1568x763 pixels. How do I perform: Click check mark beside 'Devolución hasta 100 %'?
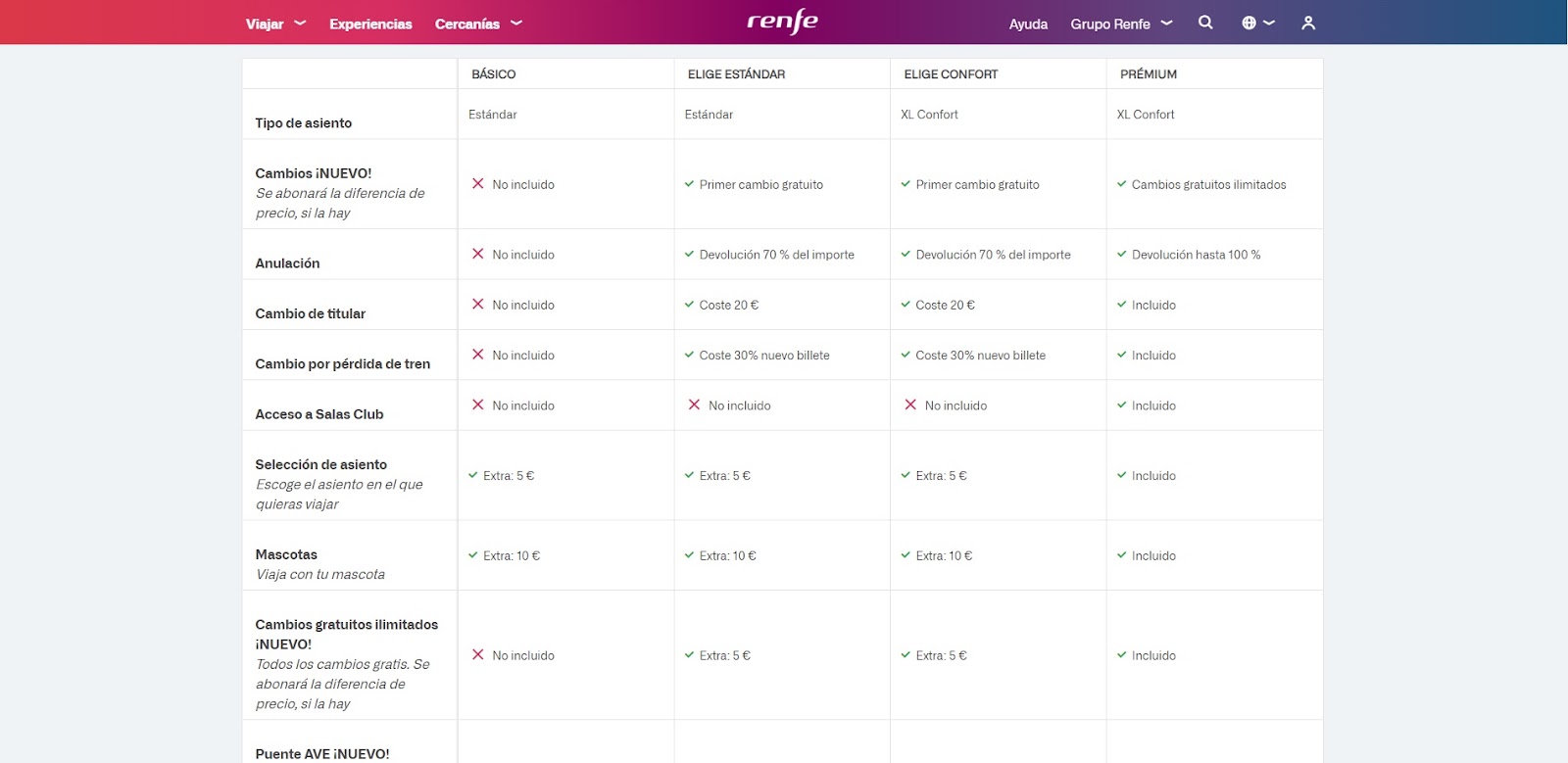[1122, 254]
